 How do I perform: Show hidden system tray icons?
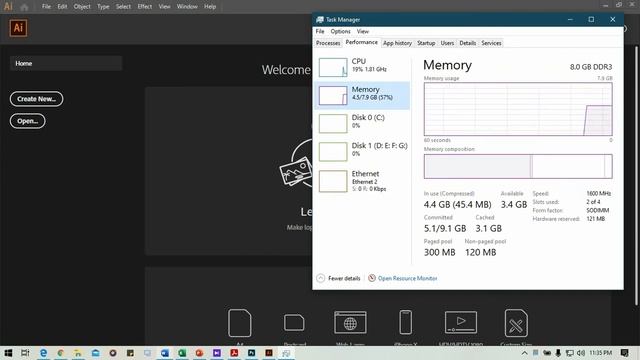[x=524, y=353]
